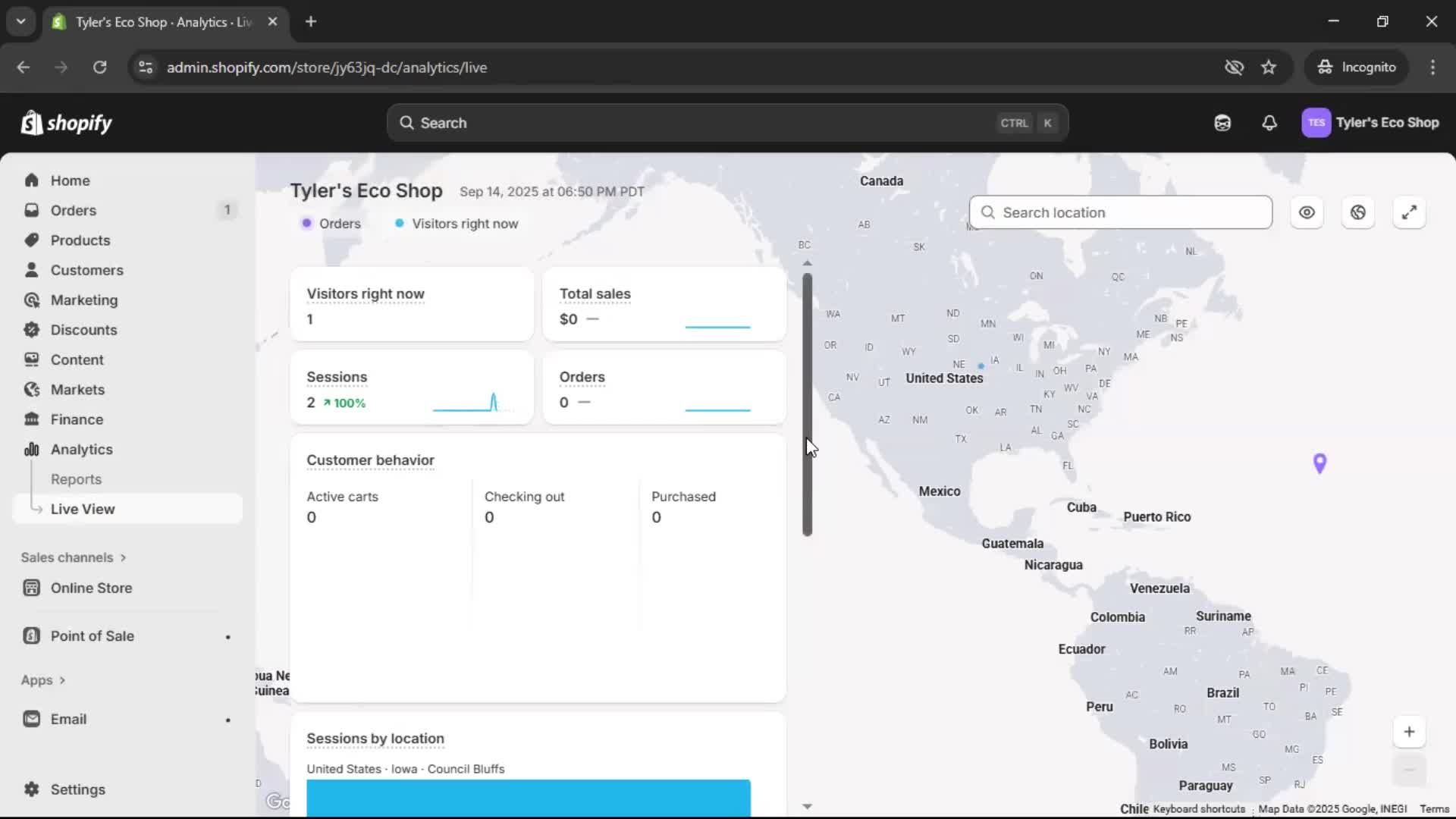Click the Orders metric card title
The image size is (1456, 819).
pos(582,377)
